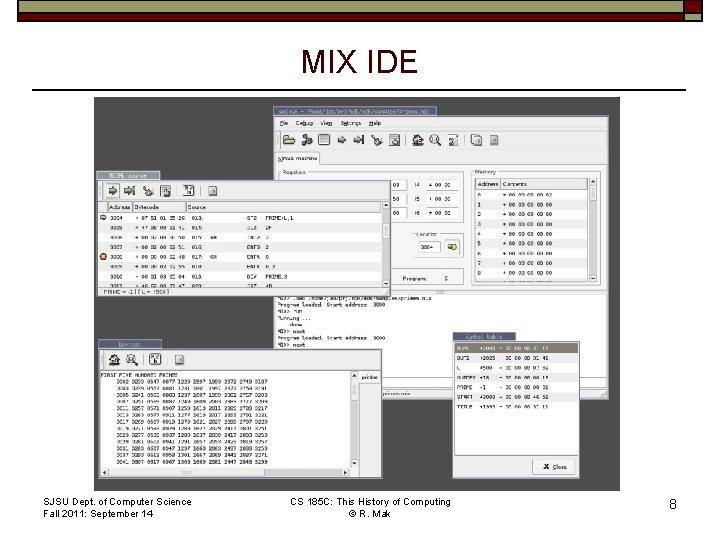Click Contents header in Memory table
720x540 pixels.
tap(544, 184)
